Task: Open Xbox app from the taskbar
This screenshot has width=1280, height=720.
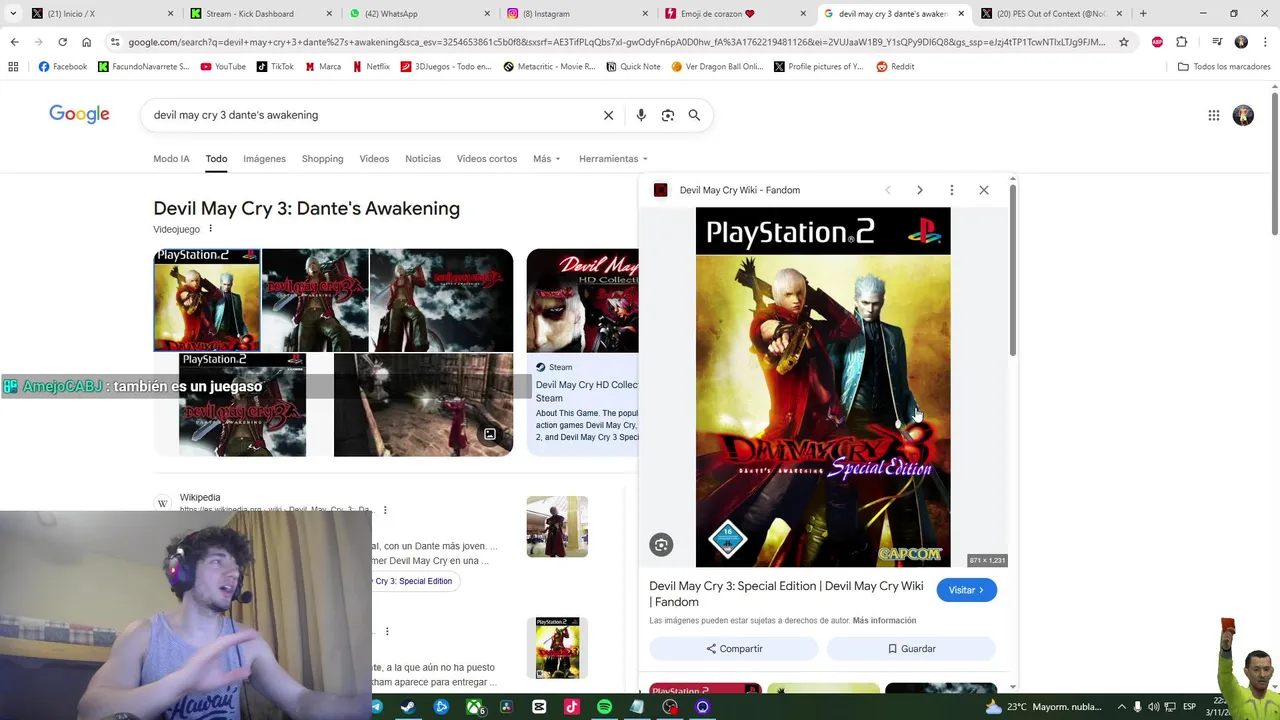Action: [474, 707]
